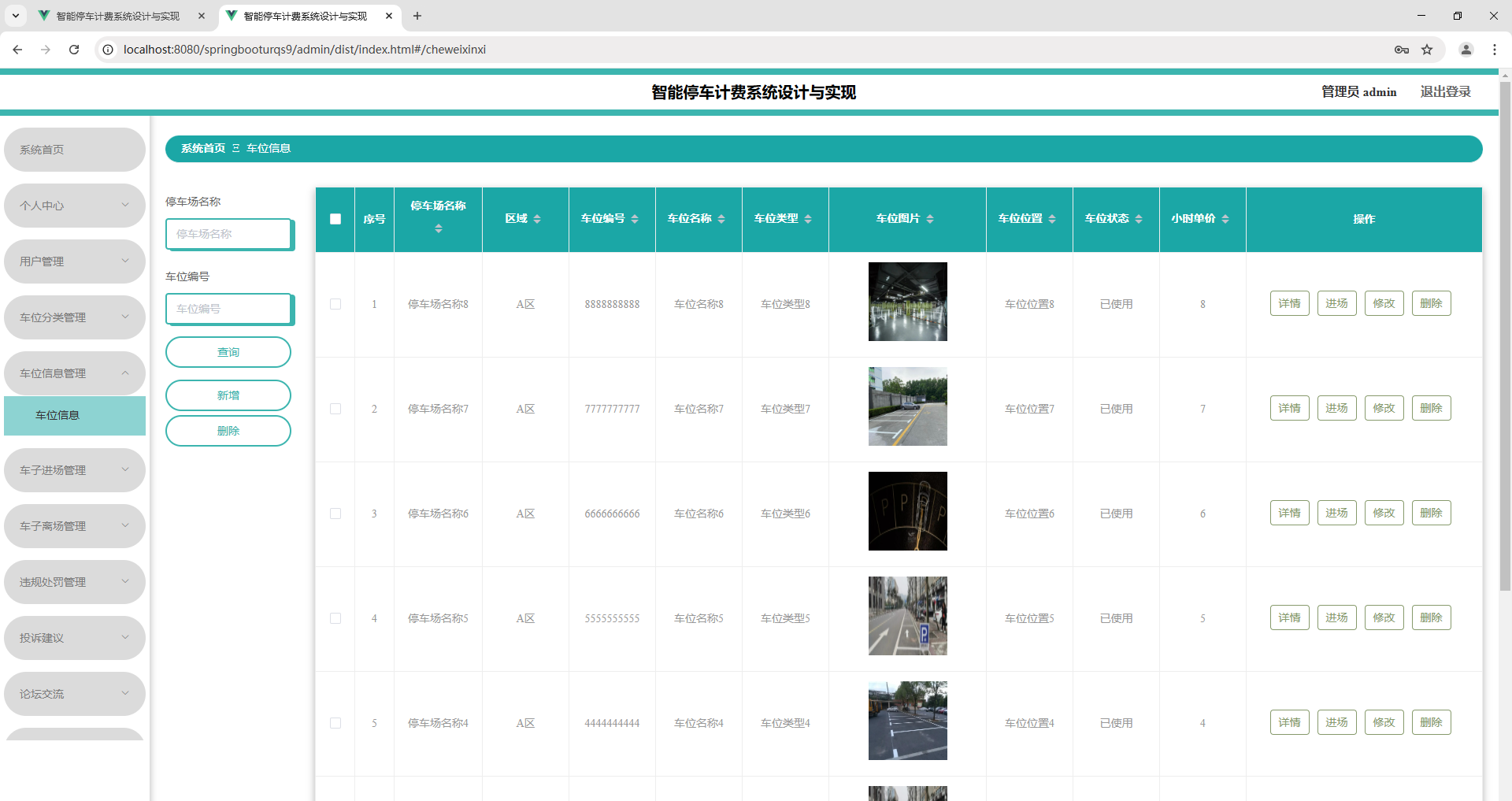
Task: Sort by 车位图片 column arrows
Action: [x=930, y=219]
